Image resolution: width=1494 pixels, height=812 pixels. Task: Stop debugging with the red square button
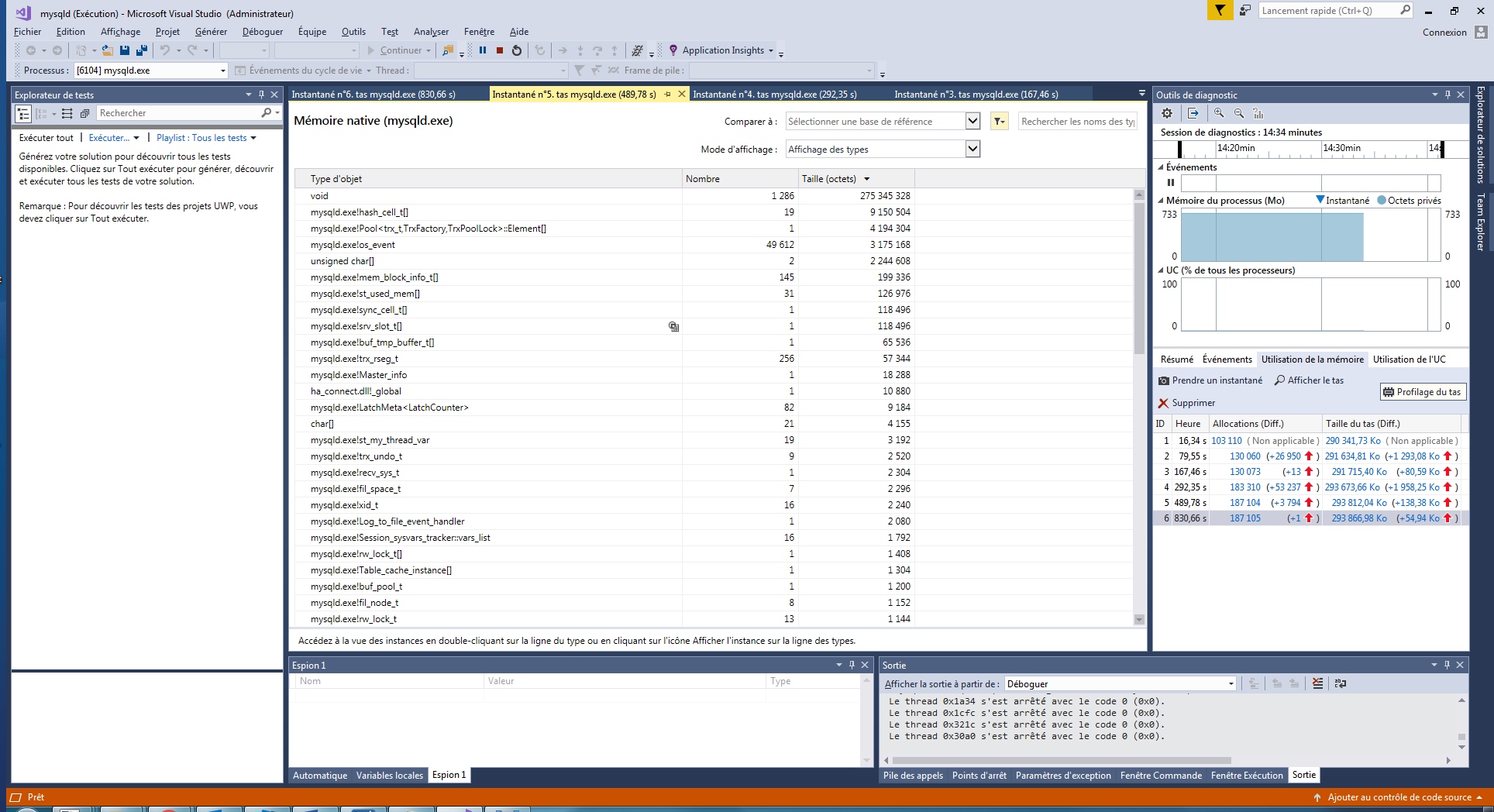(x=500, y=50)
